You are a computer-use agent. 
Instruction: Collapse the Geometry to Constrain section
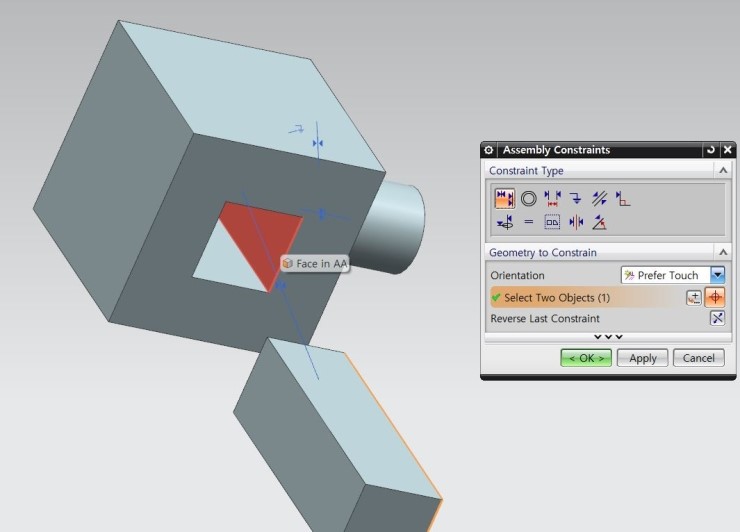(x=723, y=253)
